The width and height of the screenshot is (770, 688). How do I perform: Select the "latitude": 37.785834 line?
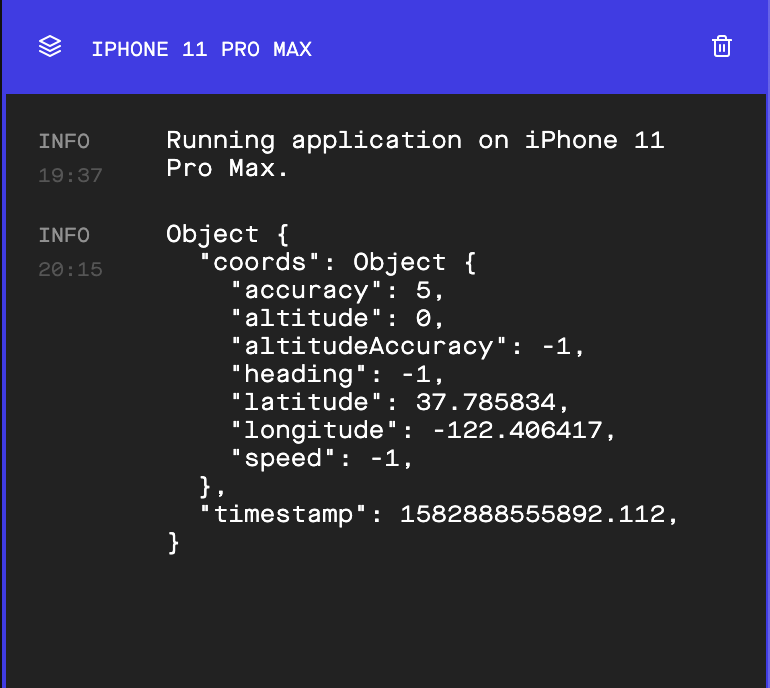400,402
